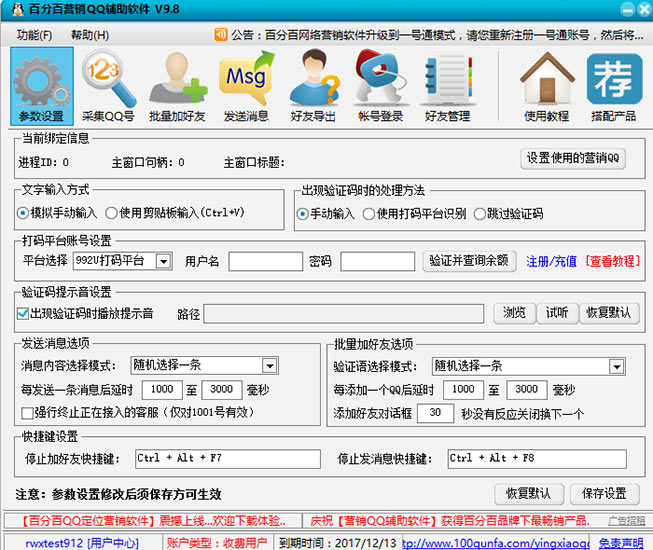
Task: Click 设置使用的营销QQ button
Action: [x=573, y=158]
